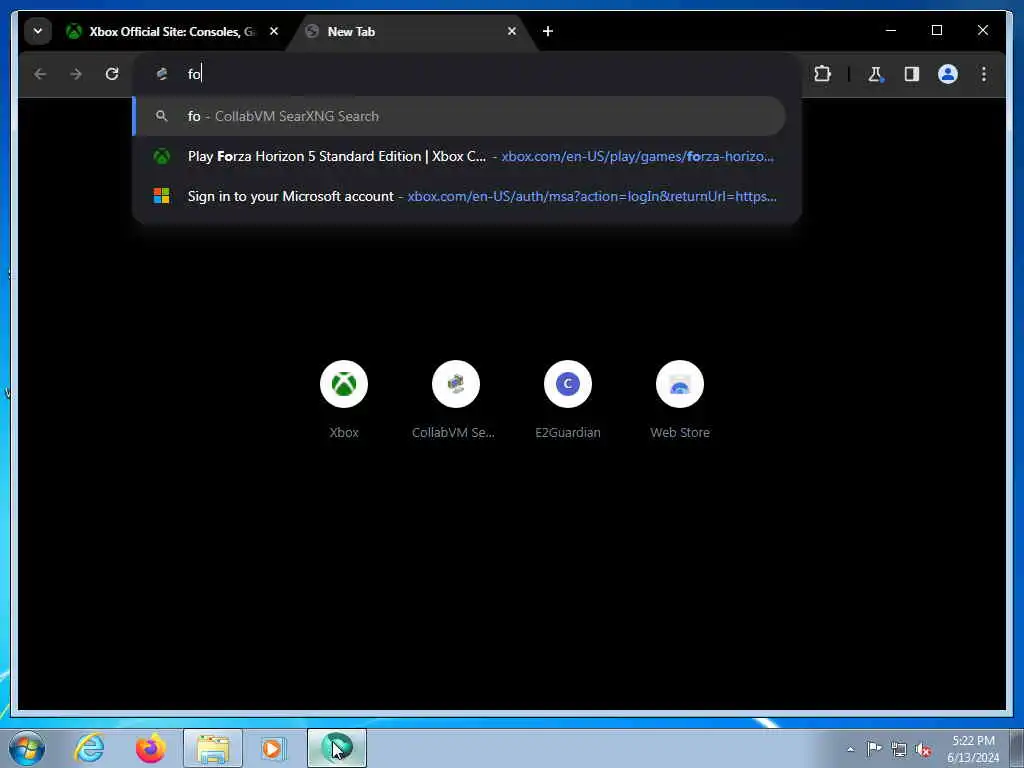Viewport: 1024px width, 768px height.
Task: Click the browser forward arrow
Action: pos(76,74)
